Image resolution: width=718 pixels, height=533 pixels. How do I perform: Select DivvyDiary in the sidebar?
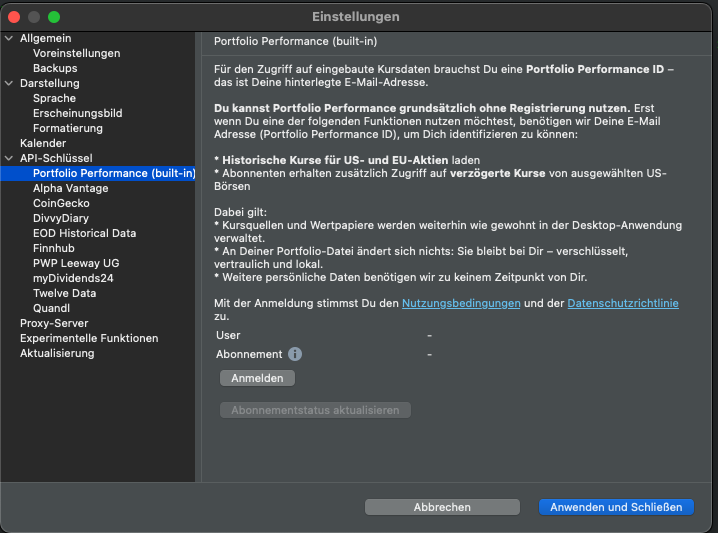pos(61,218)
